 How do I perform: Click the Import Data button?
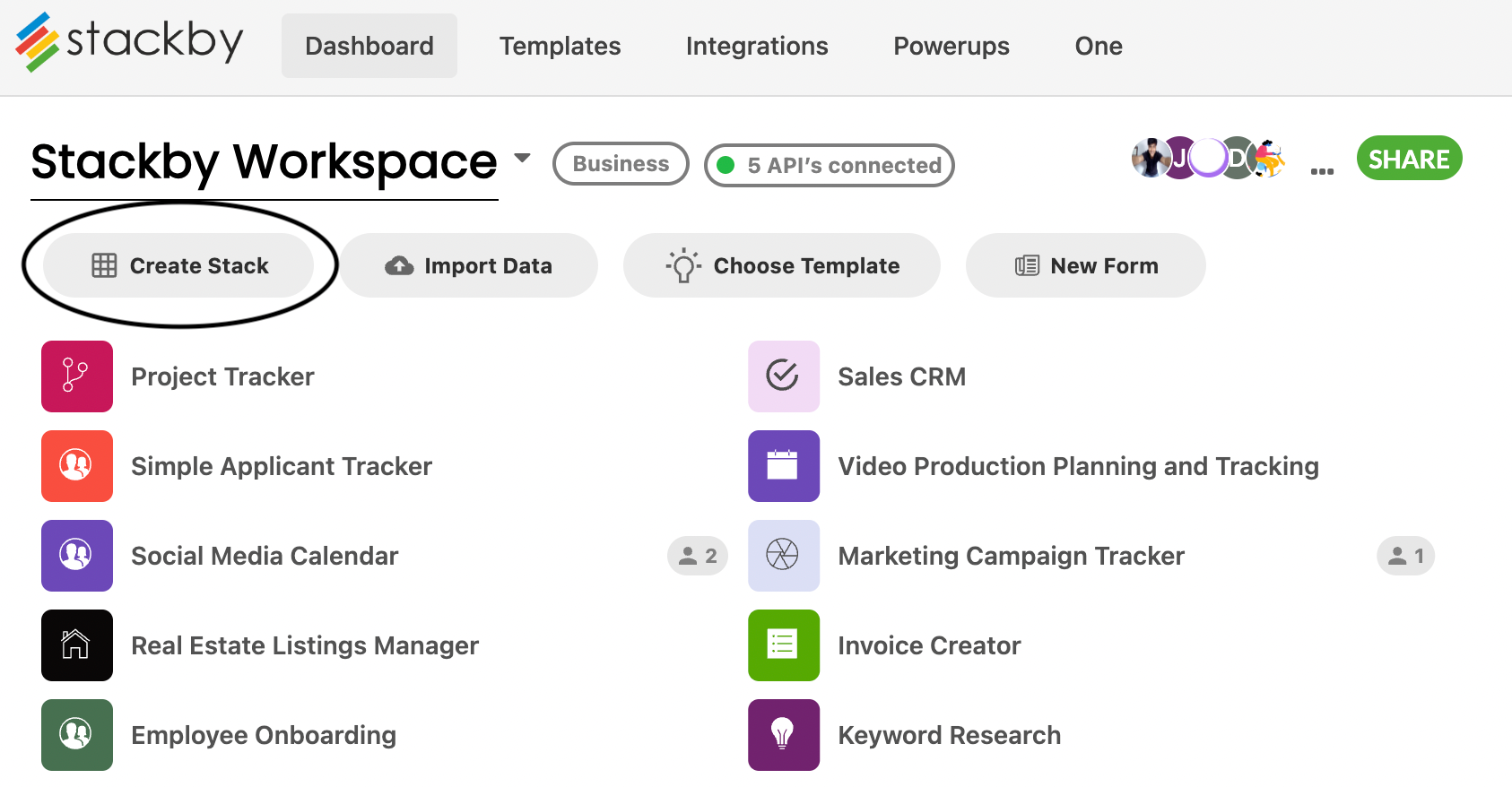point(468,265)
